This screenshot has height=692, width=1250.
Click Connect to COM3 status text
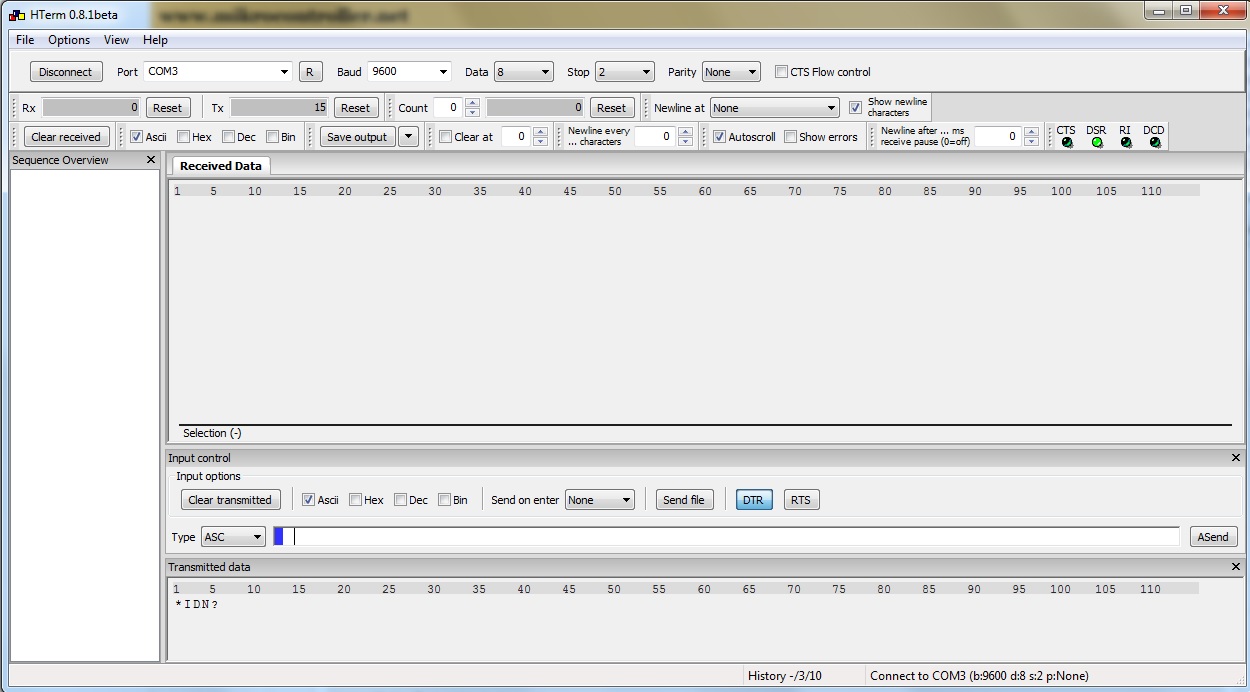pyautogui.click(x=979, y=676)
